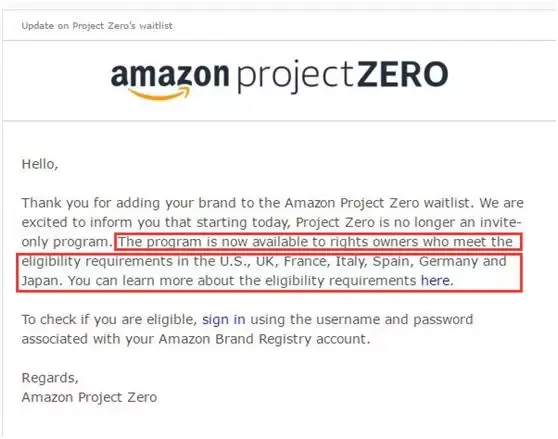This screenshot has width=558, height=439.
Task: Click the 'project' word in the header logo
Action: pos(295,78)
